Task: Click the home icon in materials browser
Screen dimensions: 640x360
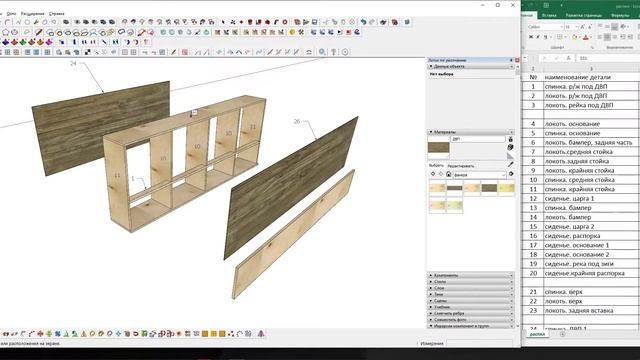Action: [448, 174]
